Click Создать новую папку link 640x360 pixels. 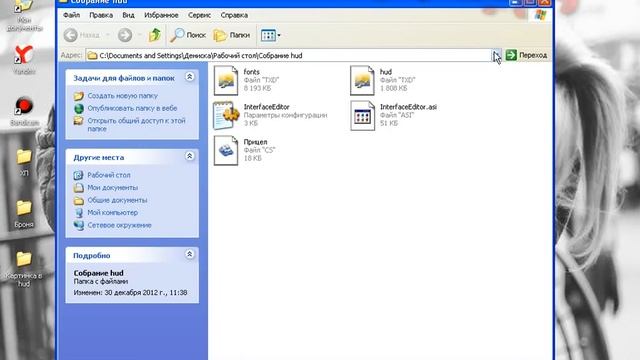click(122, 96)
